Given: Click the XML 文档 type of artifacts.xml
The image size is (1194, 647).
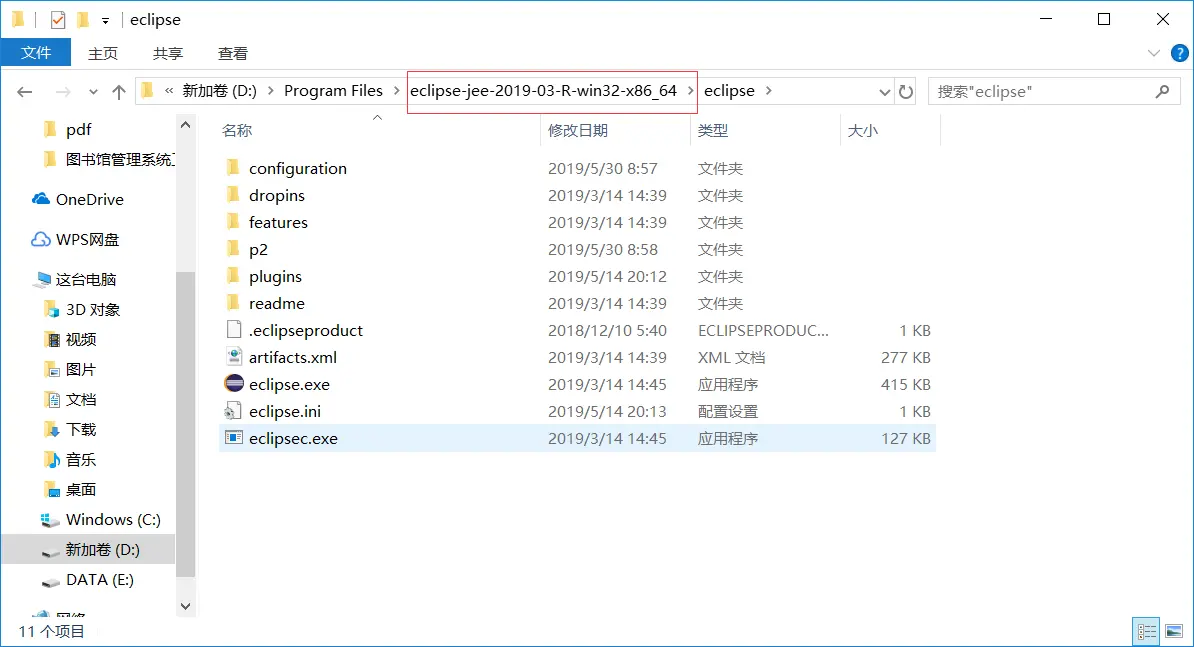Looking at the screenshot, I should coord(731,357).
